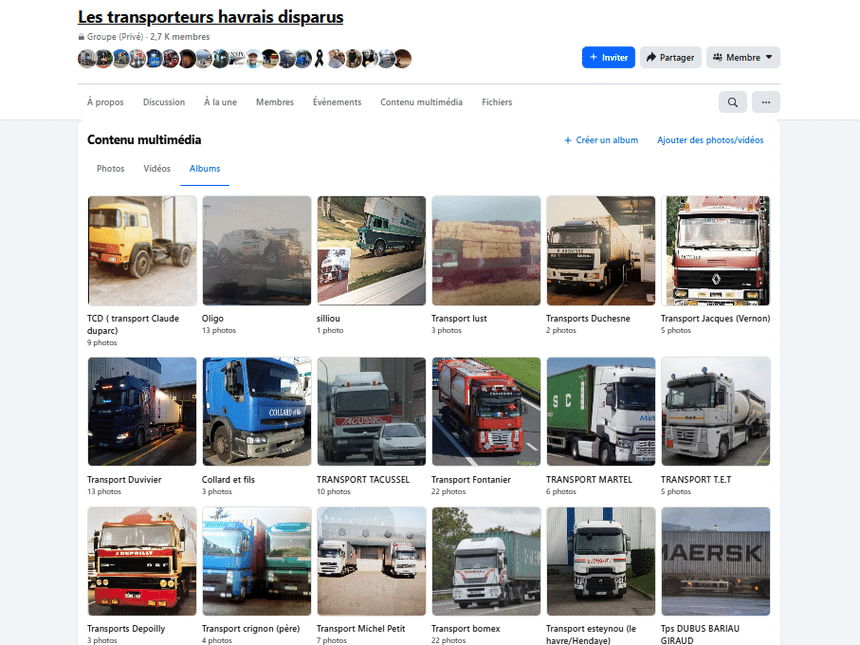Open the Membre dropdown chevron
Image resolution: width=860 pixels, height=645 pixels.
[768, 58]
